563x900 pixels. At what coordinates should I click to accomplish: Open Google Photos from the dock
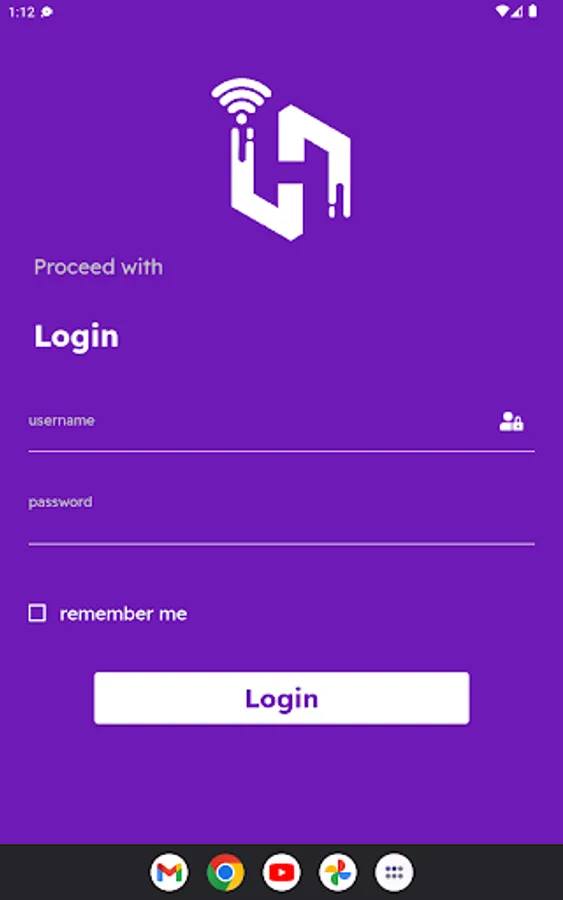click(x=337, y=872)
